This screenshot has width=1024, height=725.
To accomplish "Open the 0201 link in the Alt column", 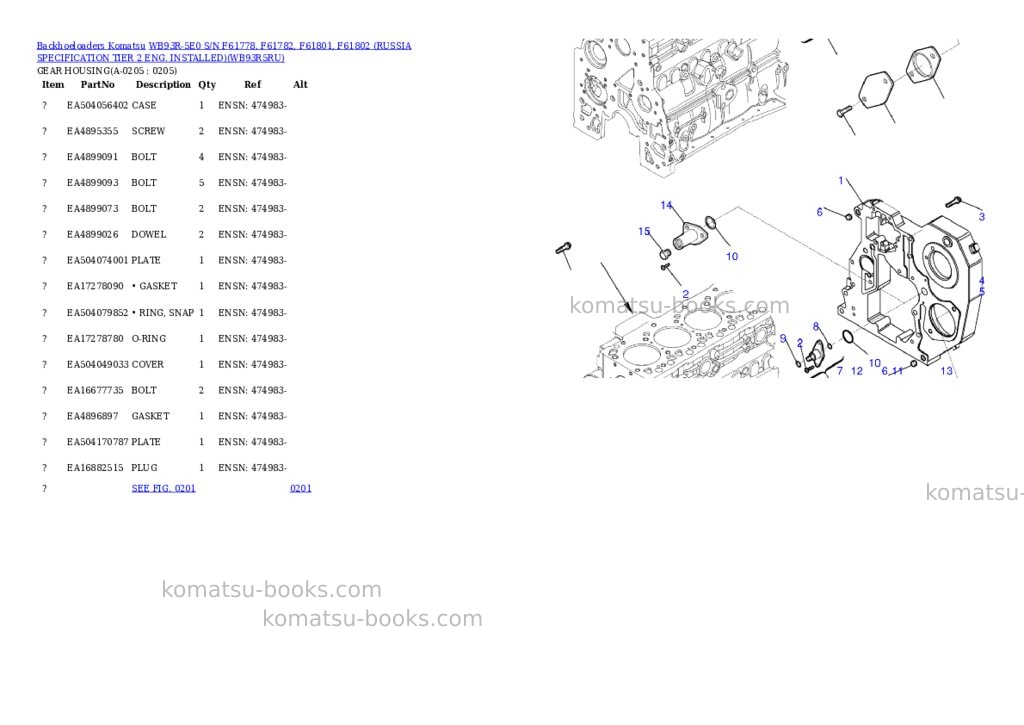I will click(300, 488).
